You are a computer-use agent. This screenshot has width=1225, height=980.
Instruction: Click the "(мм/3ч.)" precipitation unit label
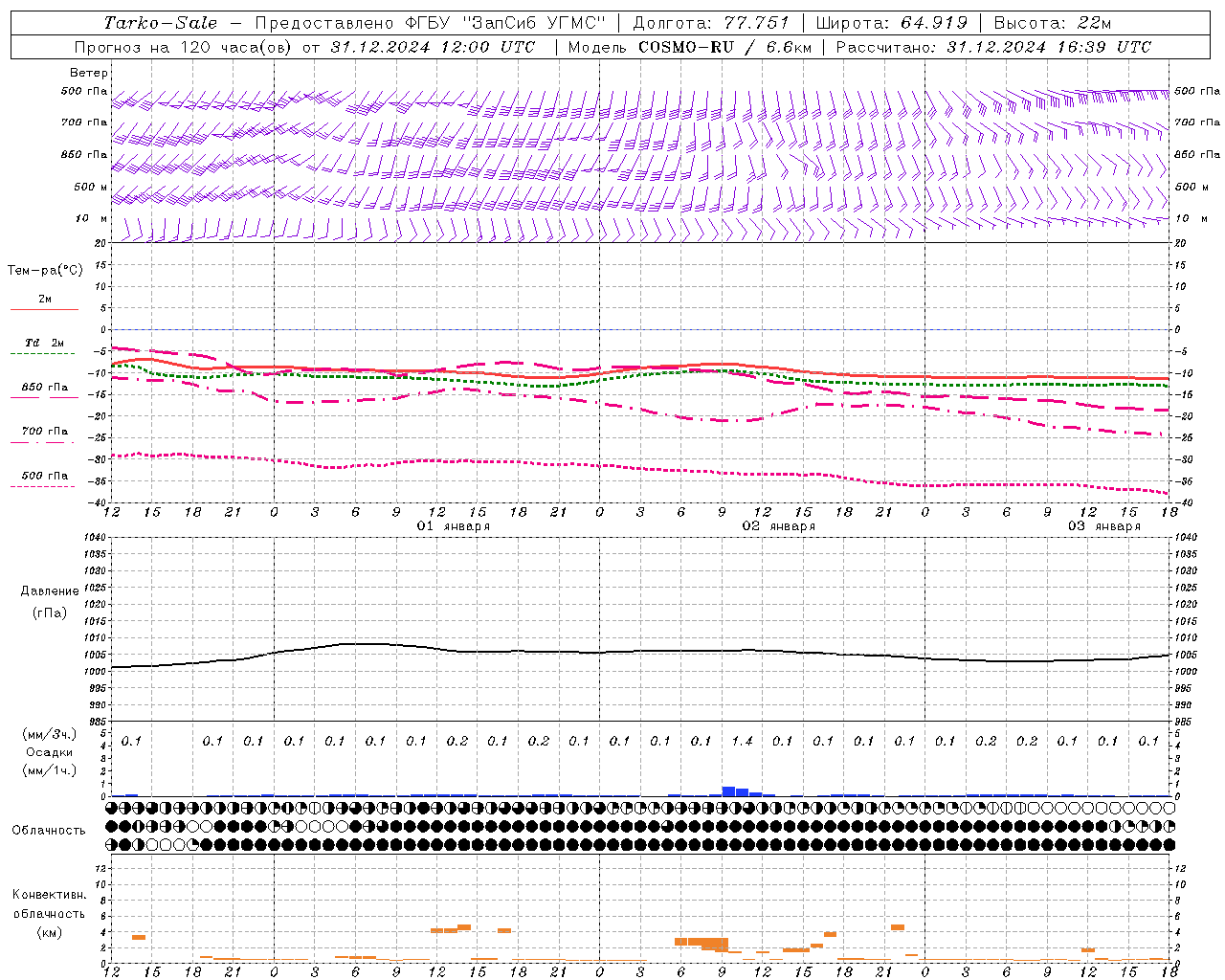pos(50,734)
